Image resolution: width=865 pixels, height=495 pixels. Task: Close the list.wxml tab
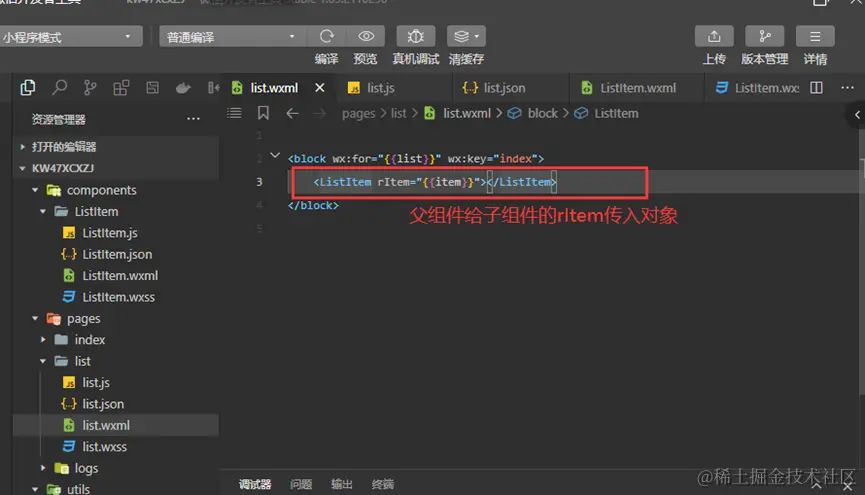319,88
